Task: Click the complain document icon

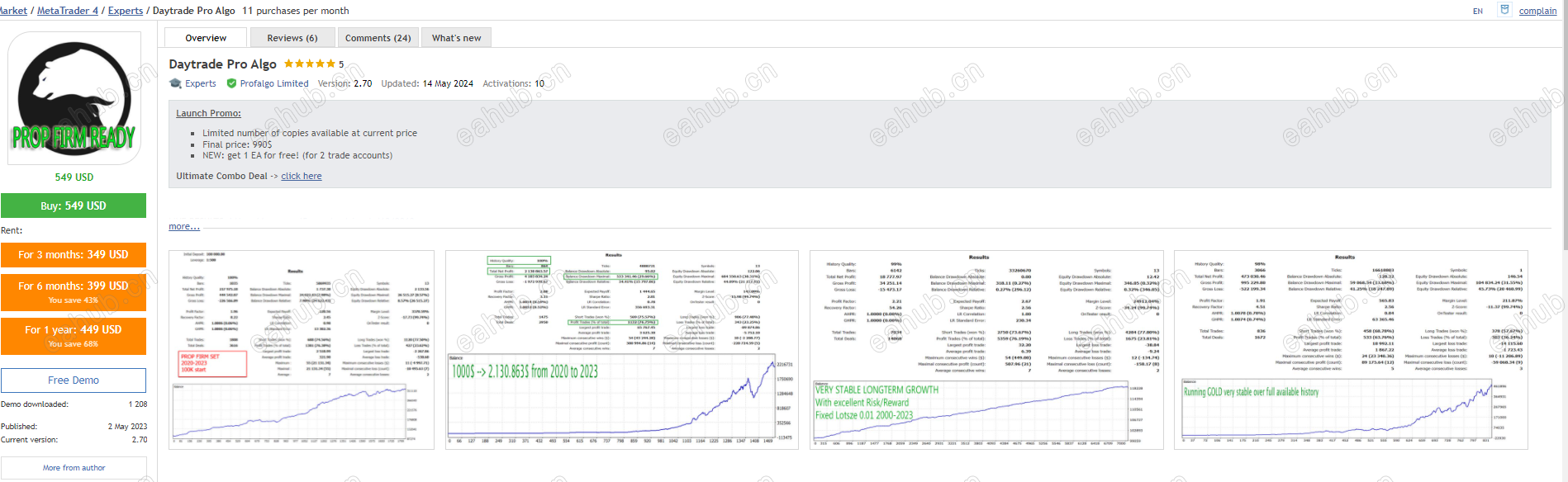Action: (x=1504, y=10)
